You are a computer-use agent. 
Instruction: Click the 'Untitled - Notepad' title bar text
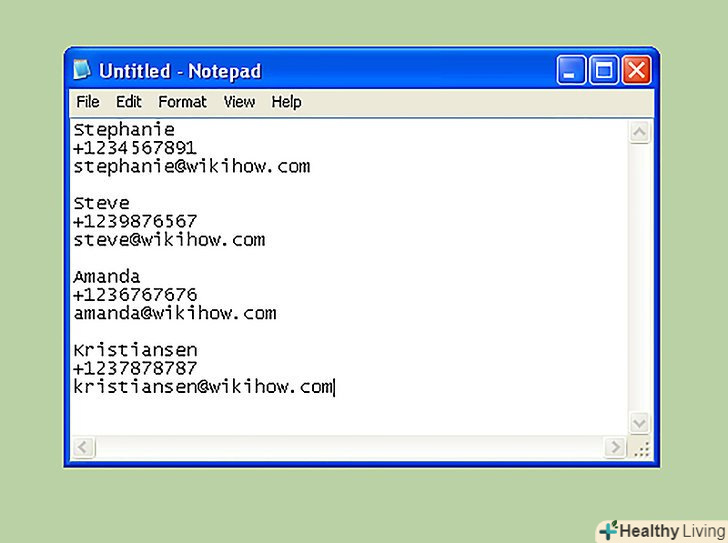(x=180, y=71)
